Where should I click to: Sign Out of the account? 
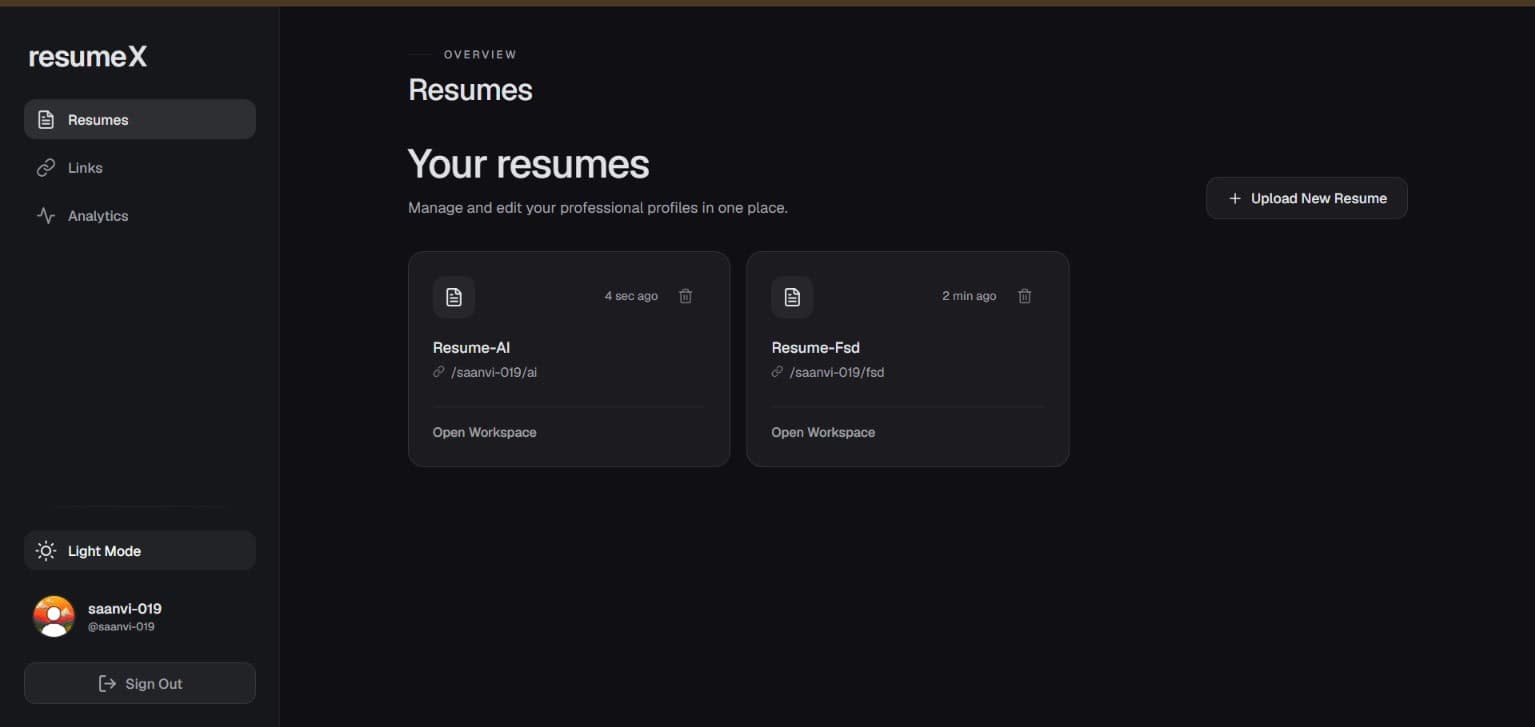(140, 684)
